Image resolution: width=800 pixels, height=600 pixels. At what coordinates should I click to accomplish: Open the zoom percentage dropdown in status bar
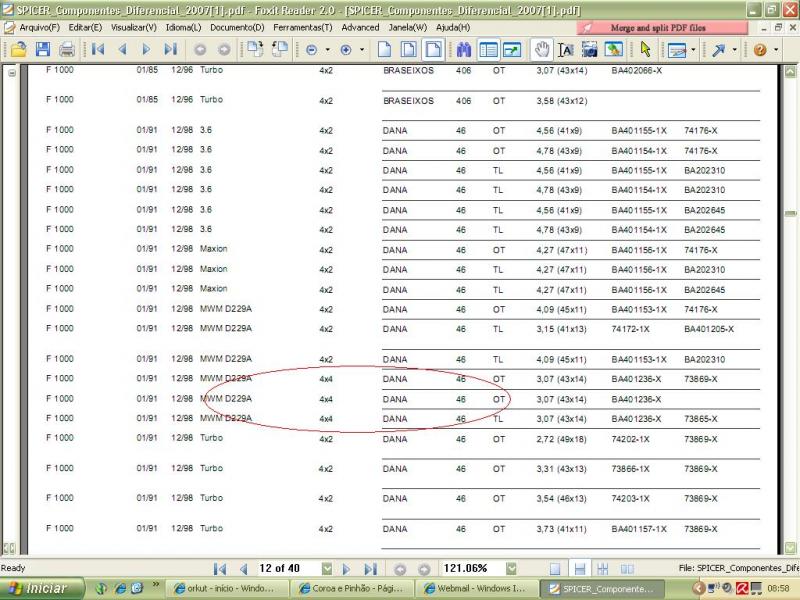pos(511,568)
